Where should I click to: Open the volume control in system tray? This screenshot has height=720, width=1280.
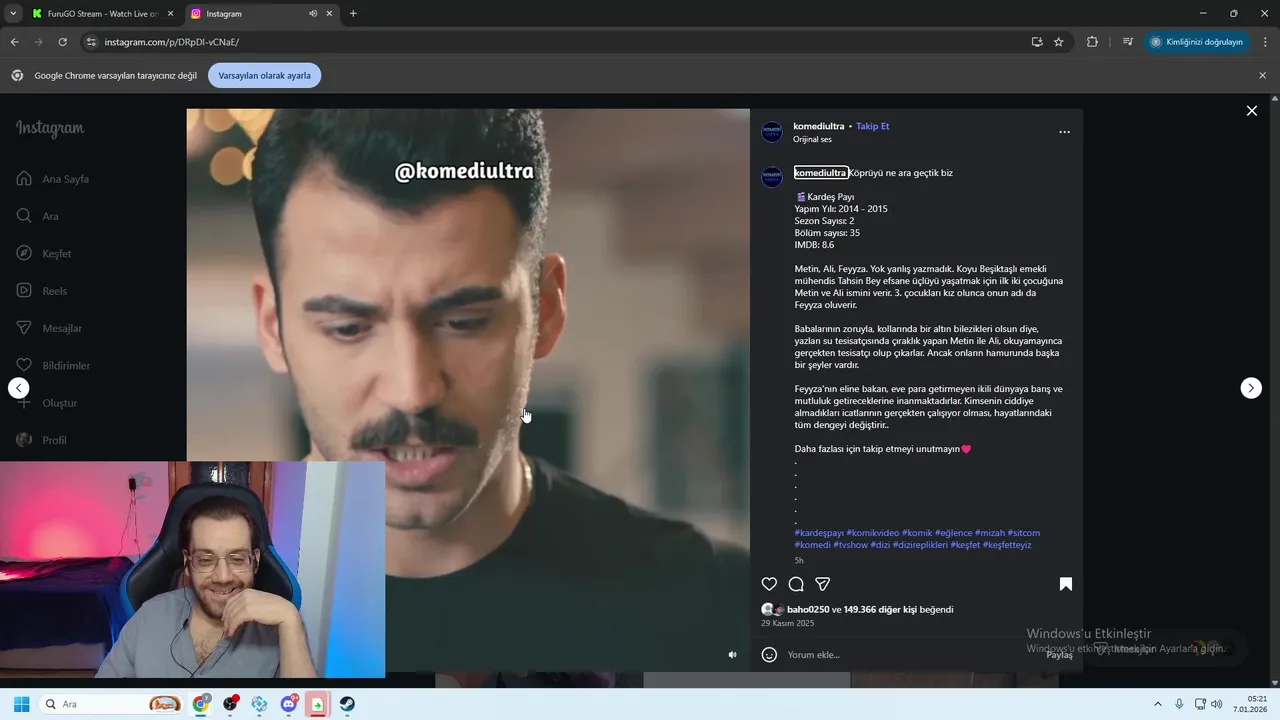point(1216,704)
